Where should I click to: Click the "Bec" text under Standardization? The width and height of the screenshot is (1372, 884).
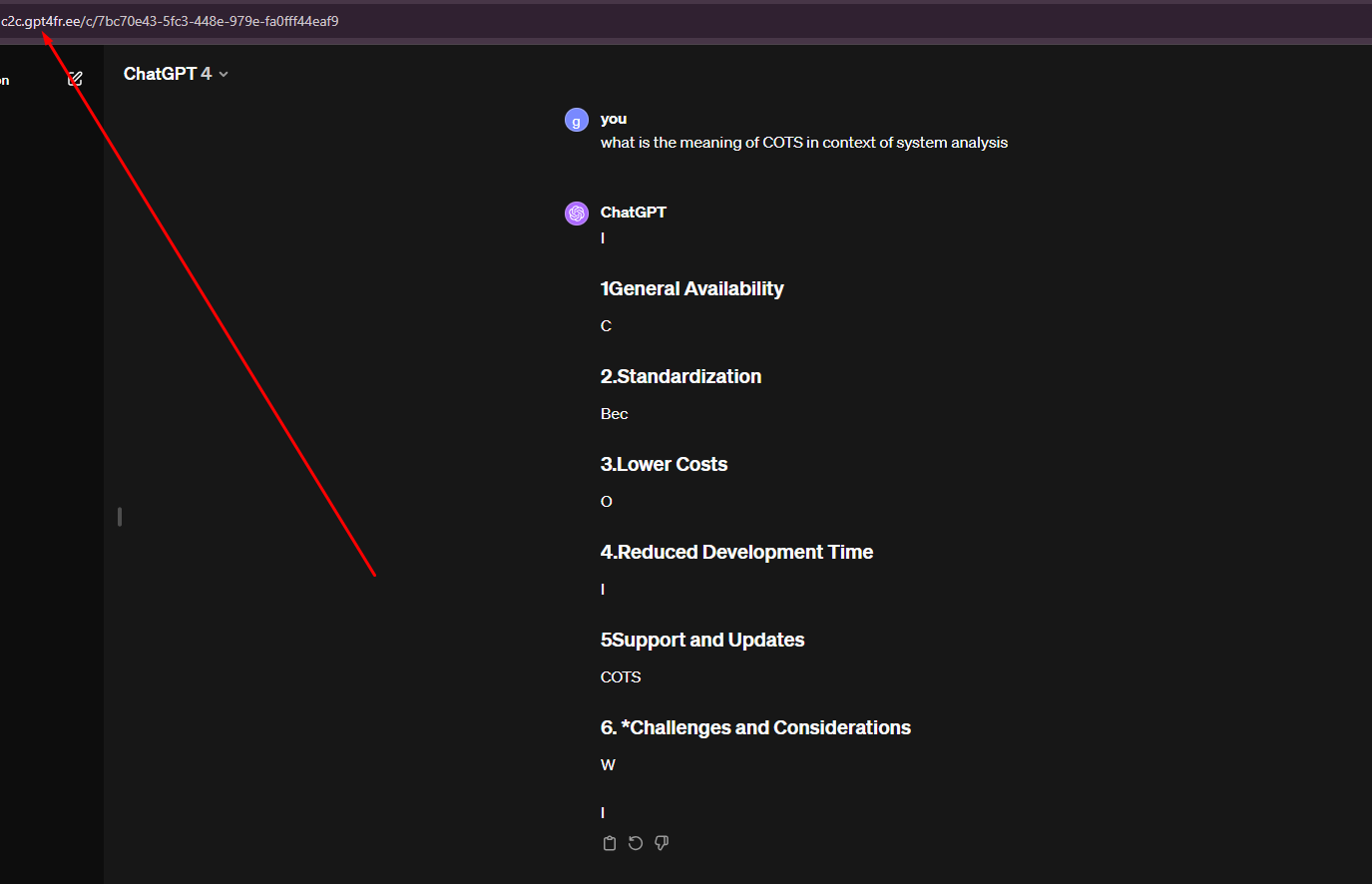[x=615, y=414]
